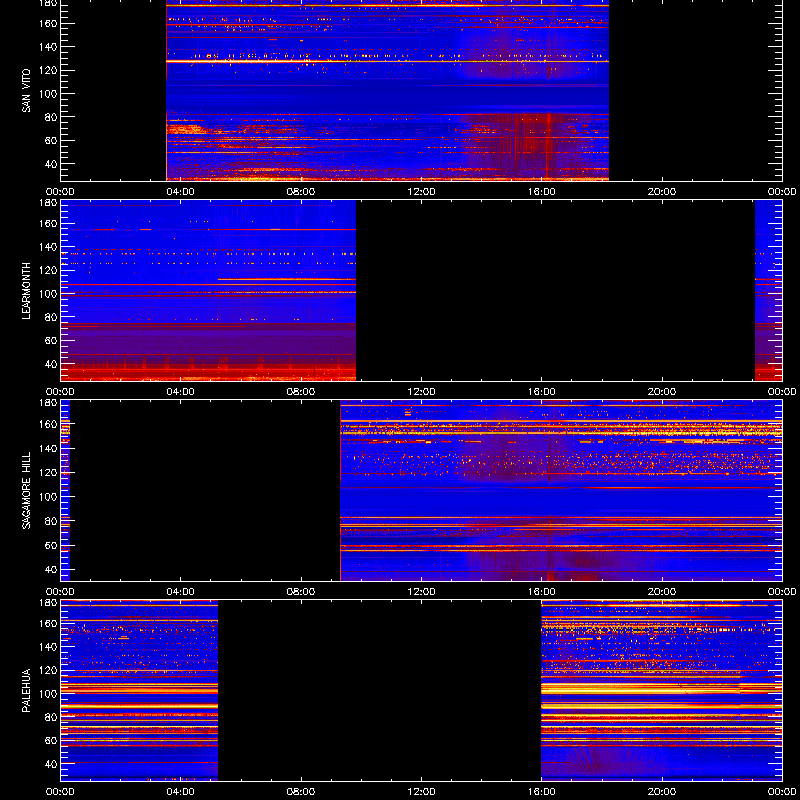This screenshot has width=800, height=800.
Task: Click the 20:00 label below Palehua panel
Action: (662, 792)
